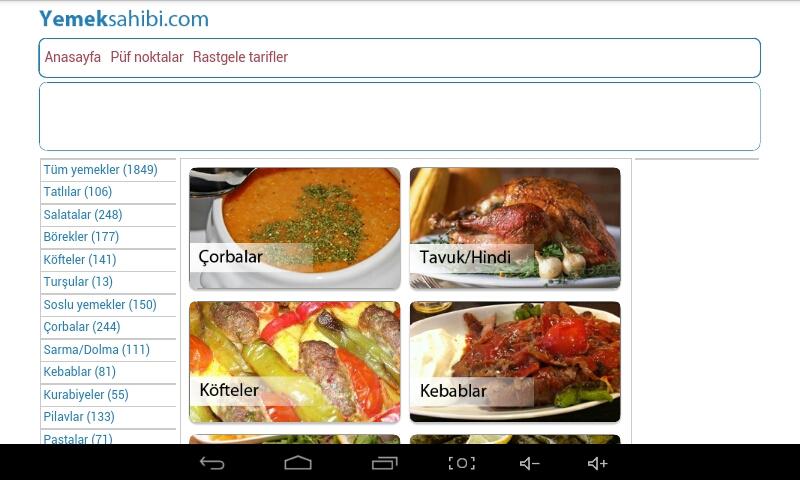
Task: Tap the Android back navigation icon
Action: coord(212,463)
